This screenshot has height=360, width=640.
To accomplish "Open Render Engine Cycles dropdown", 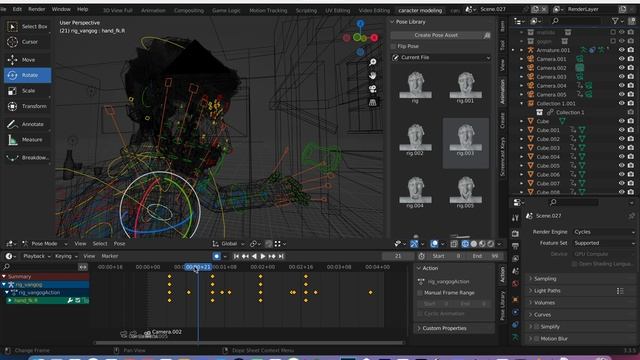I will pos(603,232).
